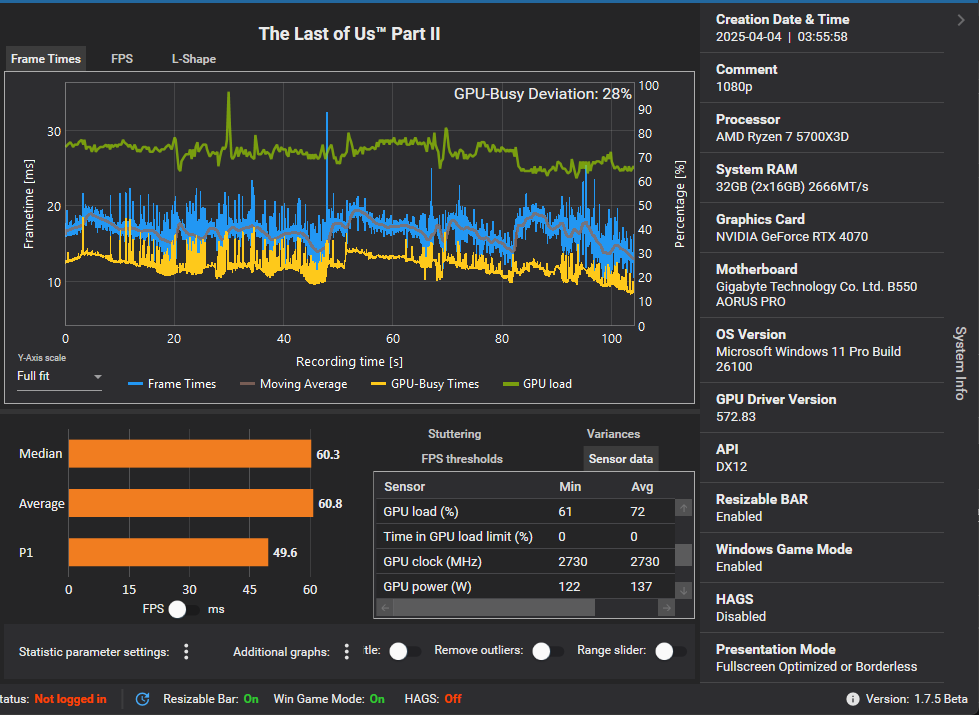Select the 'GPU power (W)' sensor row
Image resolution: width=979 pixels, height=715 pixels.
coord(525,586)
